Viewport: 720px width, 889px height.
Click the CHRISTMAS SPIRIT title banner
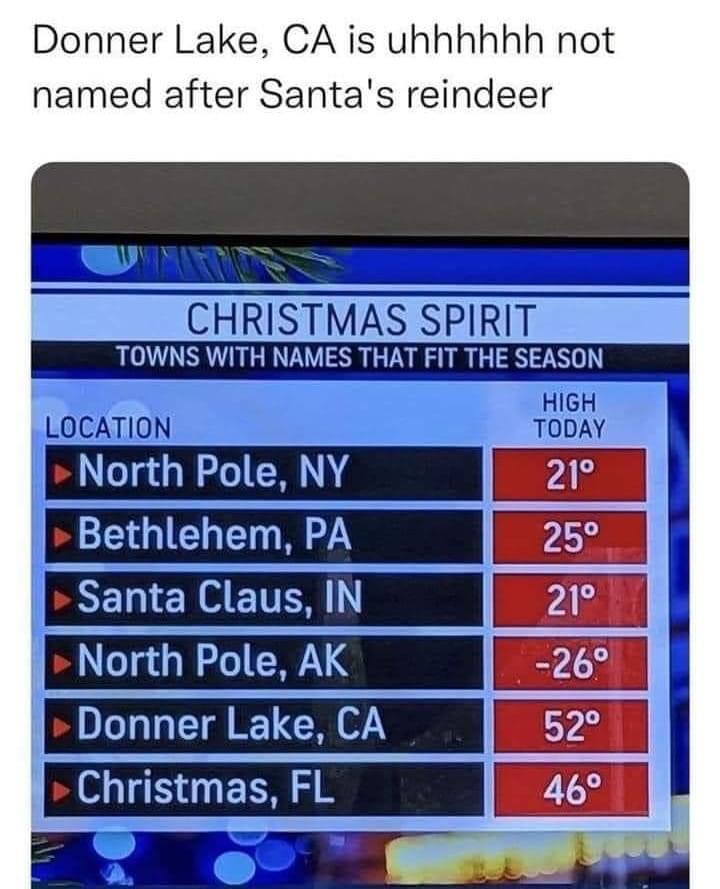click(x=361, y=319)
